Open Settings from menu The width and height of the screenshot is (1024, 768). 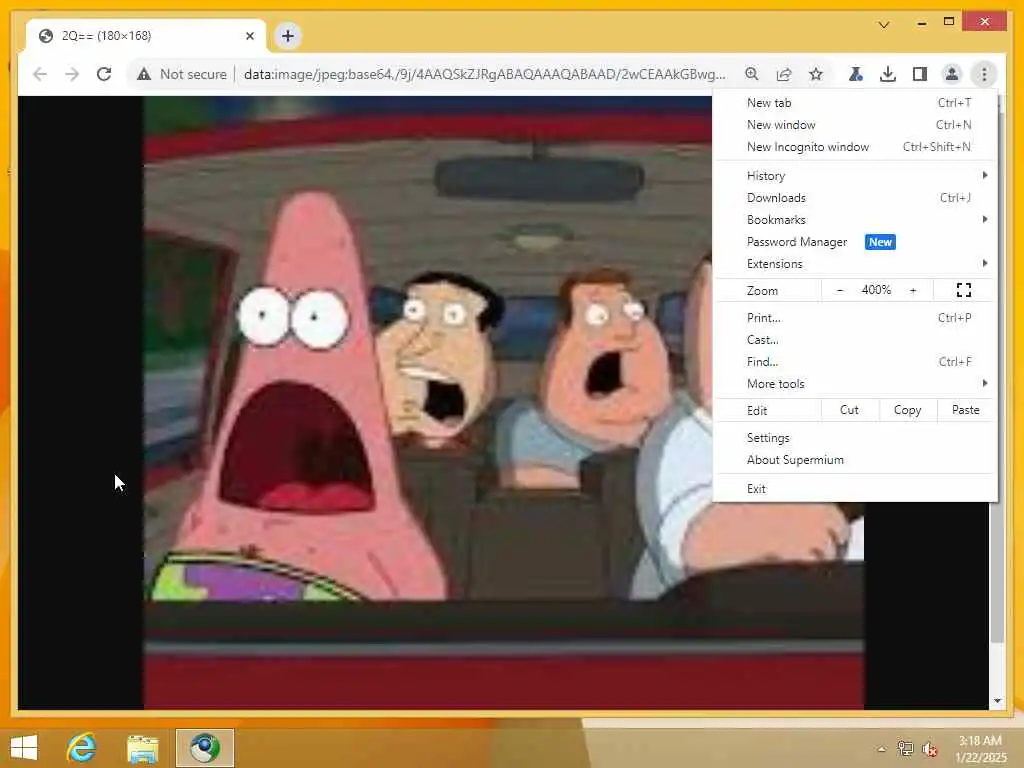click(856, 438)
